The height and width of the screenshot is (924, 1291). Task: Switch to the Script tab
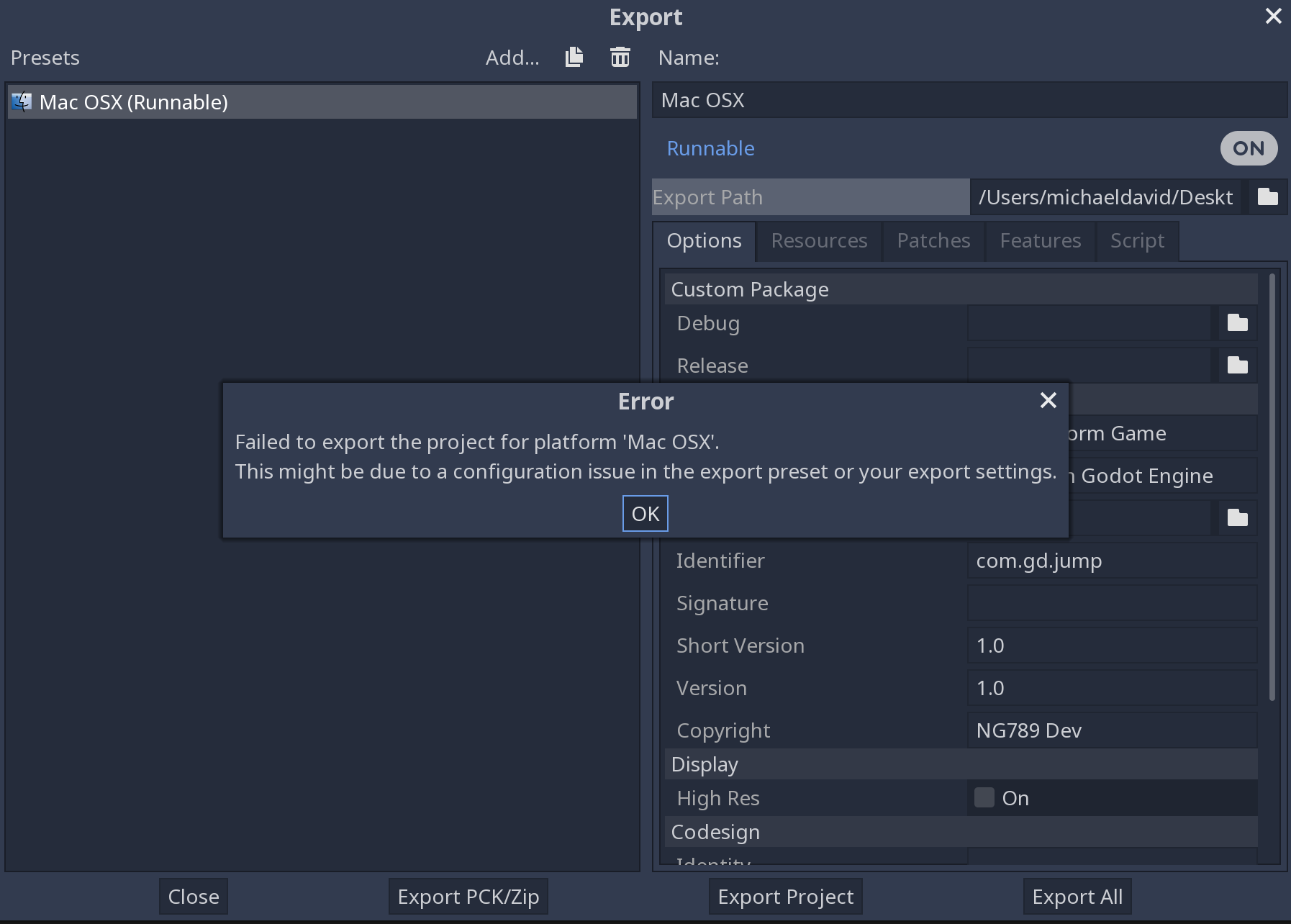[1137, 240]
